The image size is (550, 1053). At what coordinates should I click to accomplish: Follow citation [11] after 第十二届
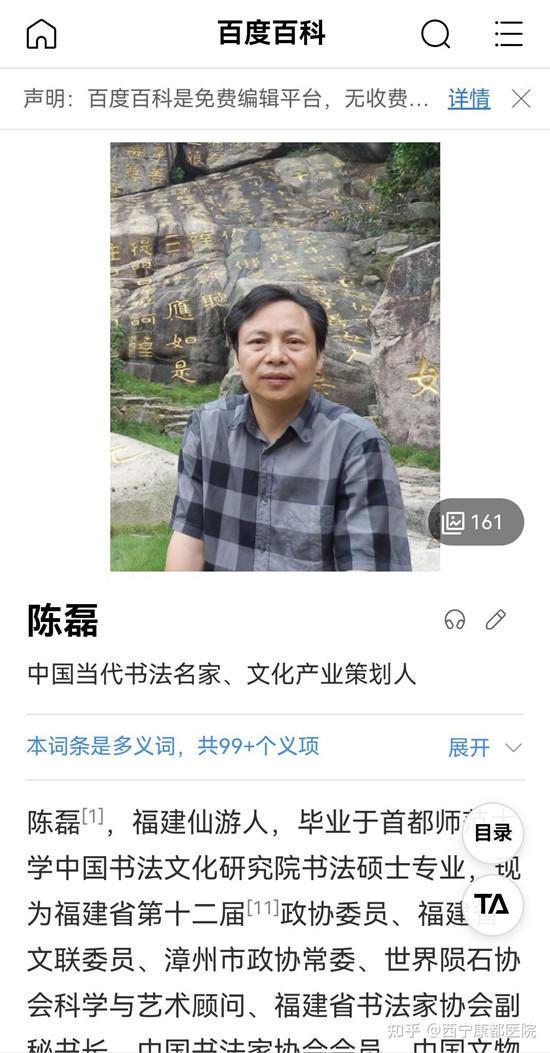click(263, 908)
